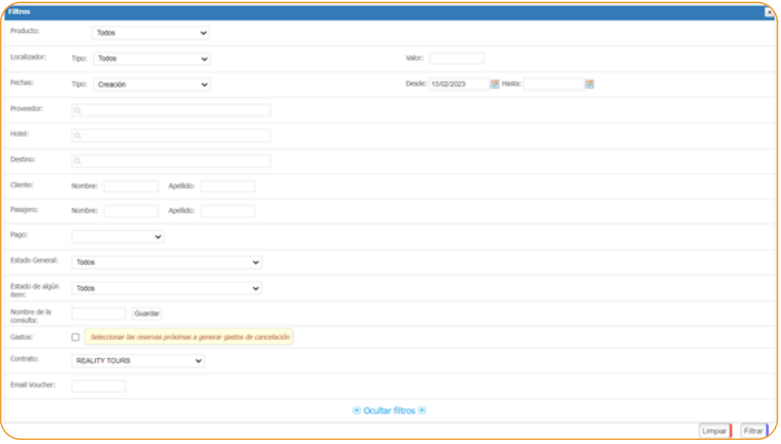The image size is (781, 444).
Task: Open the Producto dropdown
Action: (x=151, y=33)
